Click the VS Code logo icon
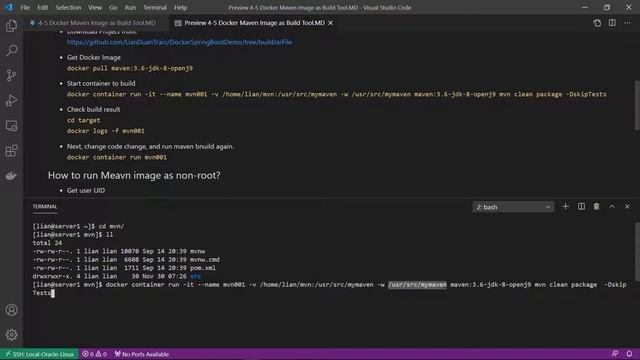Image resolution: width=640 pixels, height=360 pixels. pos(9,7)
